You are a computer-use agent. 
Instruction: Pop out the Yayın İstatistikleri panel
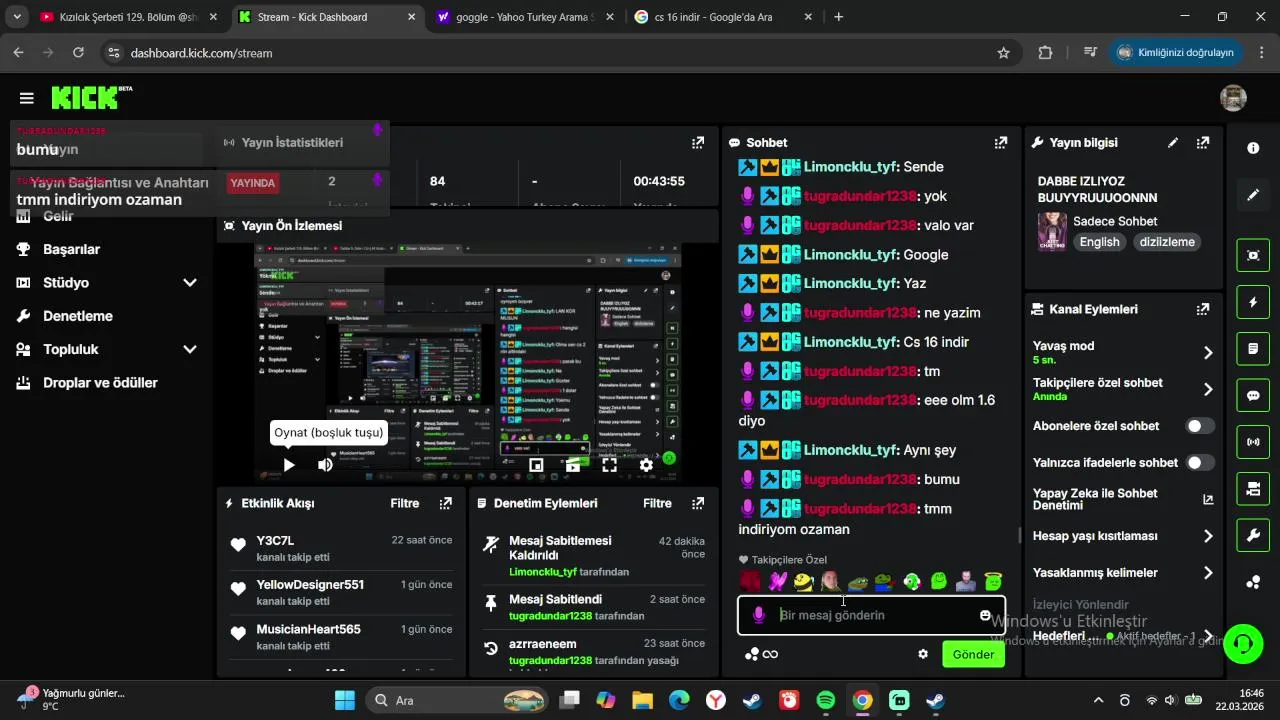click(698, 143)
